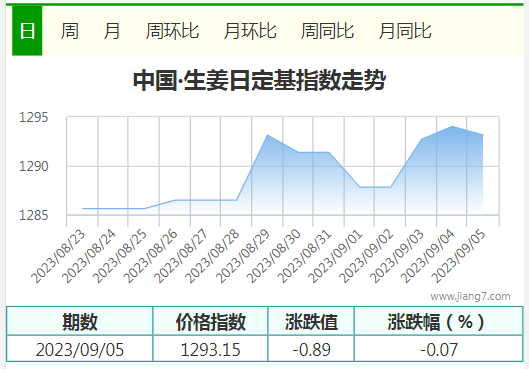The height and width of the screenshot is (369, 529).
Task: Click the table cell 2023/09/05
Action: [x=80, y=349]
